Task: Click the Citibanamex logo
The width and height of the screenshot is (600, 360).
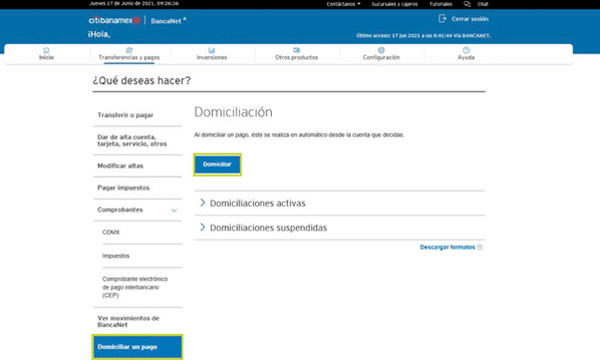Action: [114, 20]
